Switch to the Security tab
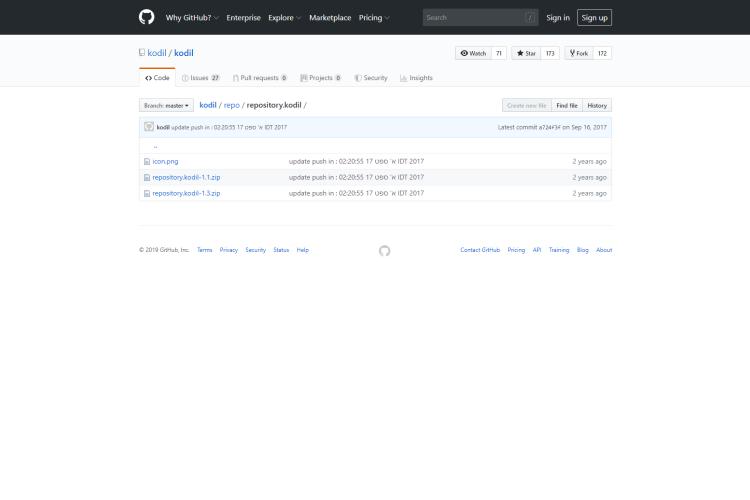 coord(371,78)
